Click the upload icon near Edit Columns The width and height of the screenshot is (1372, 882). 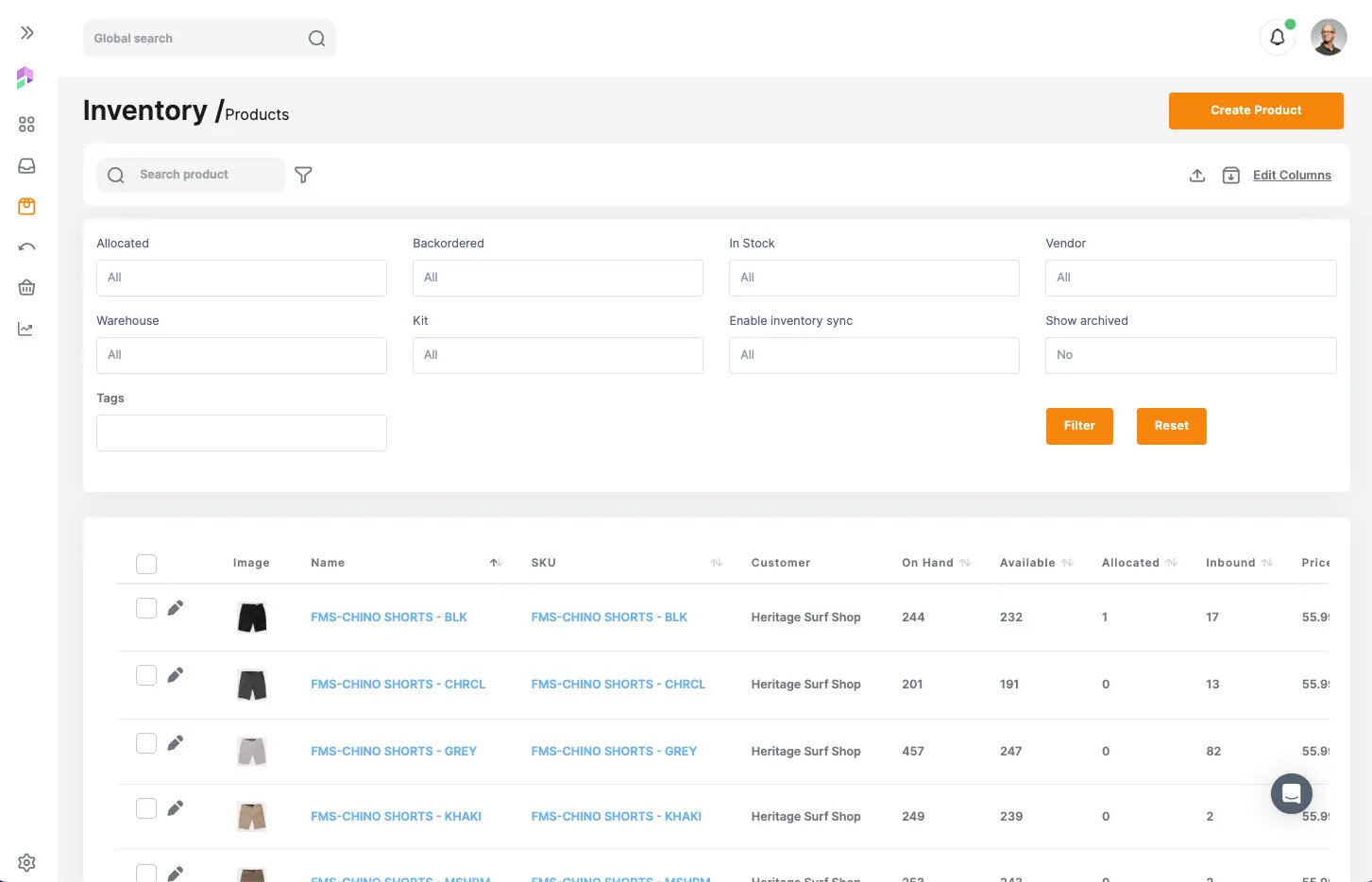tap(1196, 176)
